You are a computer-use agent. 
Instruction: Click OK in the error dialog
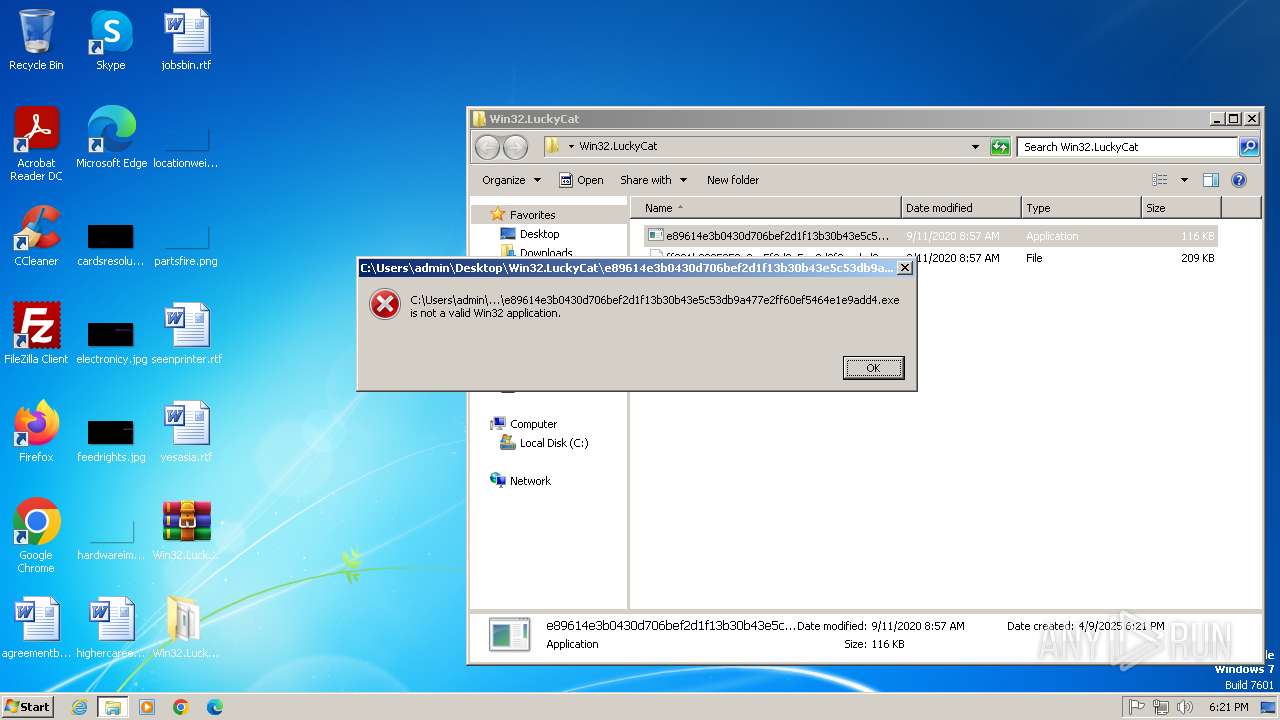point(873,368)
